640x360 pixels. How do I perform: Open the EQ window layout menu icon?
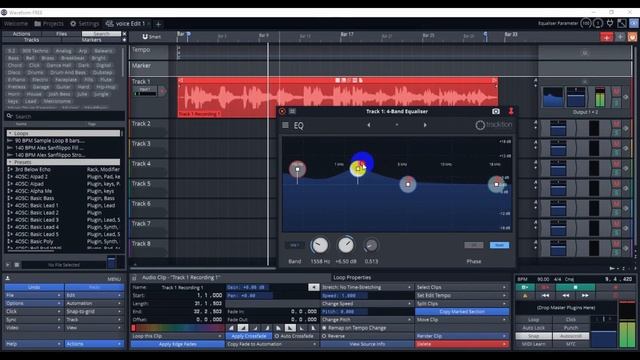(x=292, y=111)
